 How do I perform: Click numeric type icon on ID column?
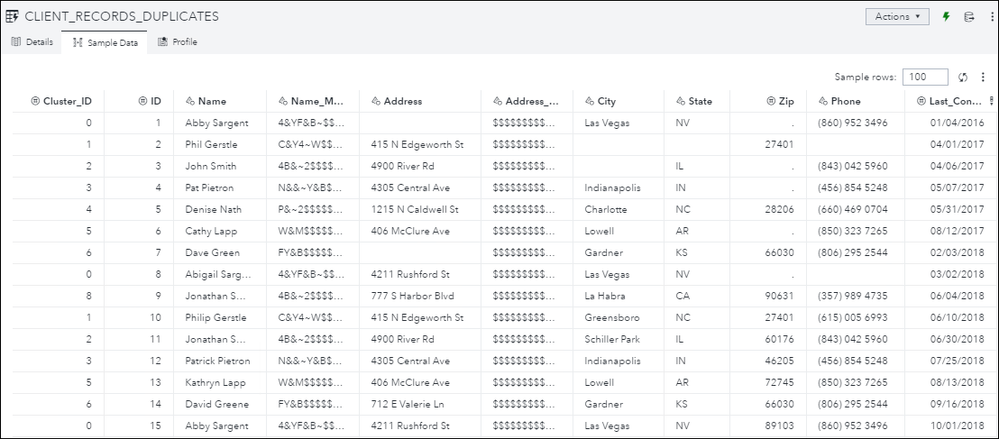point(143,101)
